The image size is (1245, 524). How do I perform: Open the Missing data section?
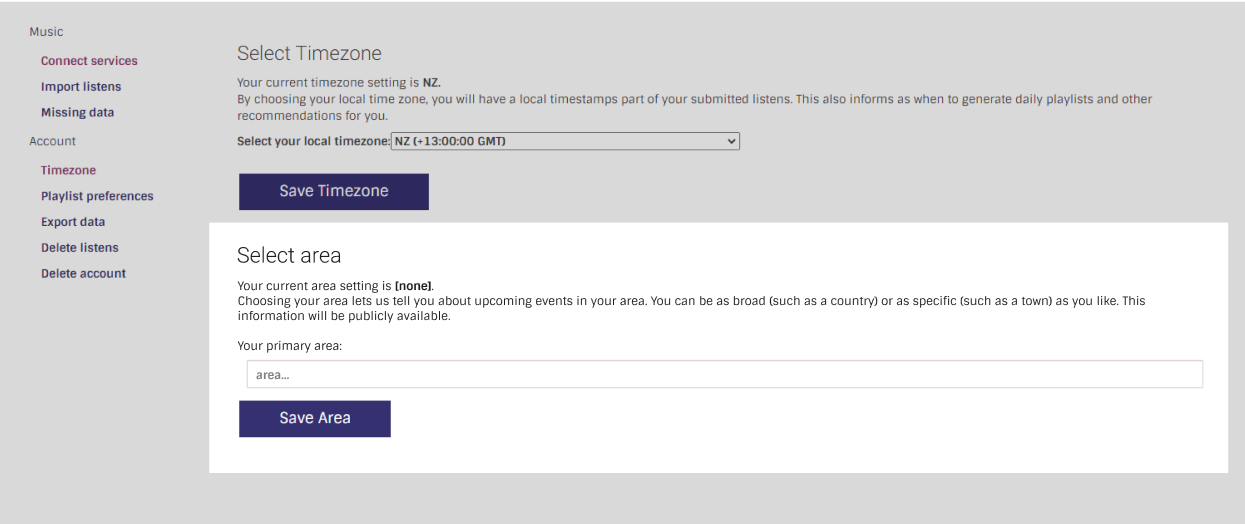click(77, 113)
